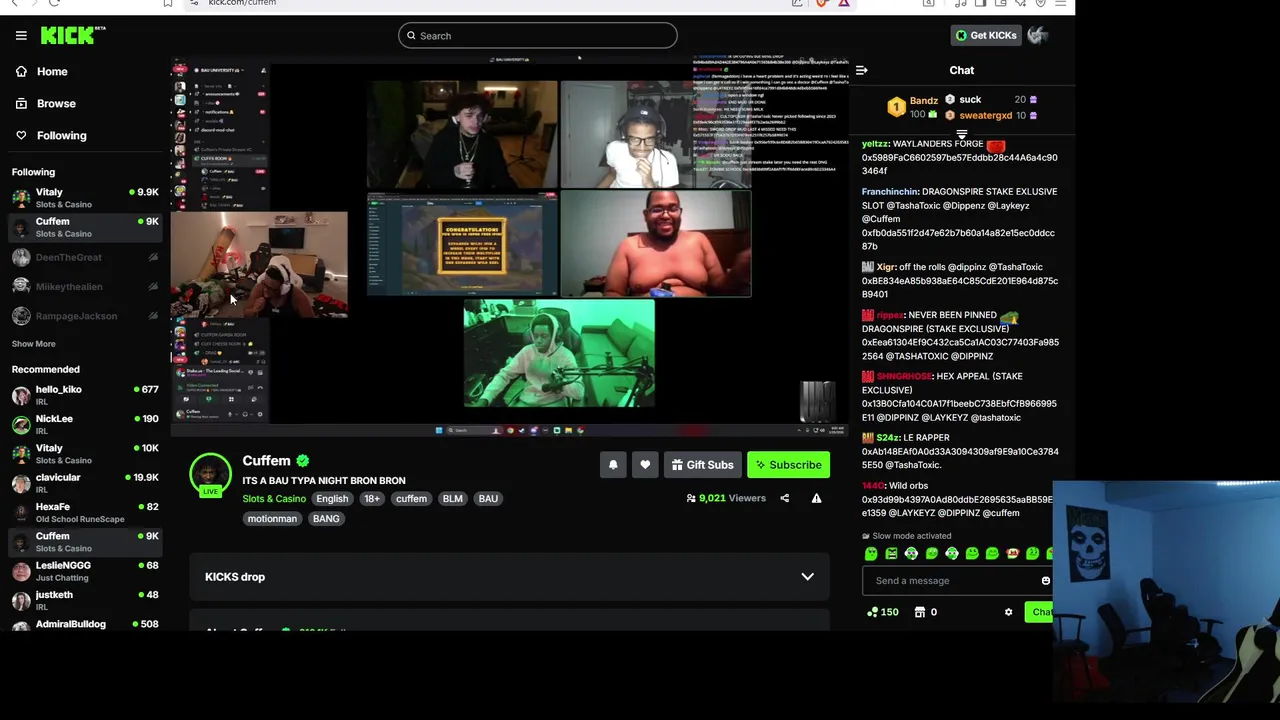Open HexaFe Old School RuneScape channel
Image resolution: width=1280 pixels, height=720 pixels.
pyautogui.click(x=85, y=513)
